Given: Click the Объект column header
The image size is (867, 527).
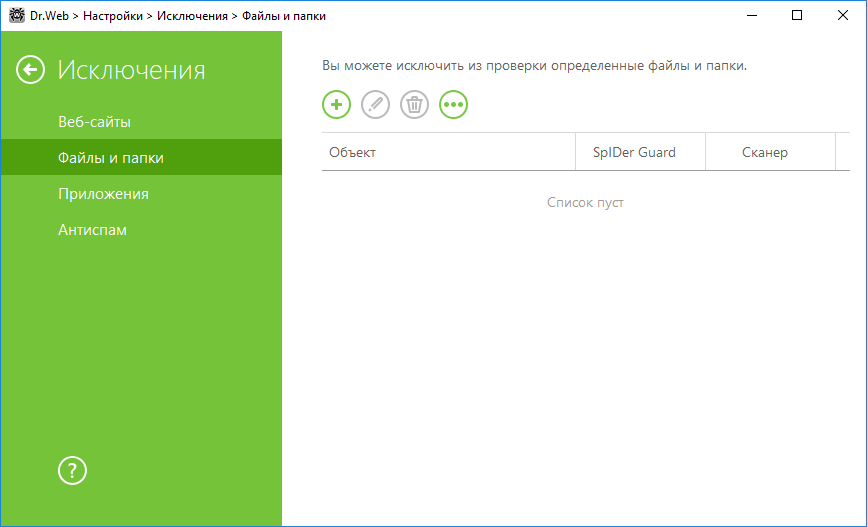Looking at the screenshot, I should [x=448, y=152].
